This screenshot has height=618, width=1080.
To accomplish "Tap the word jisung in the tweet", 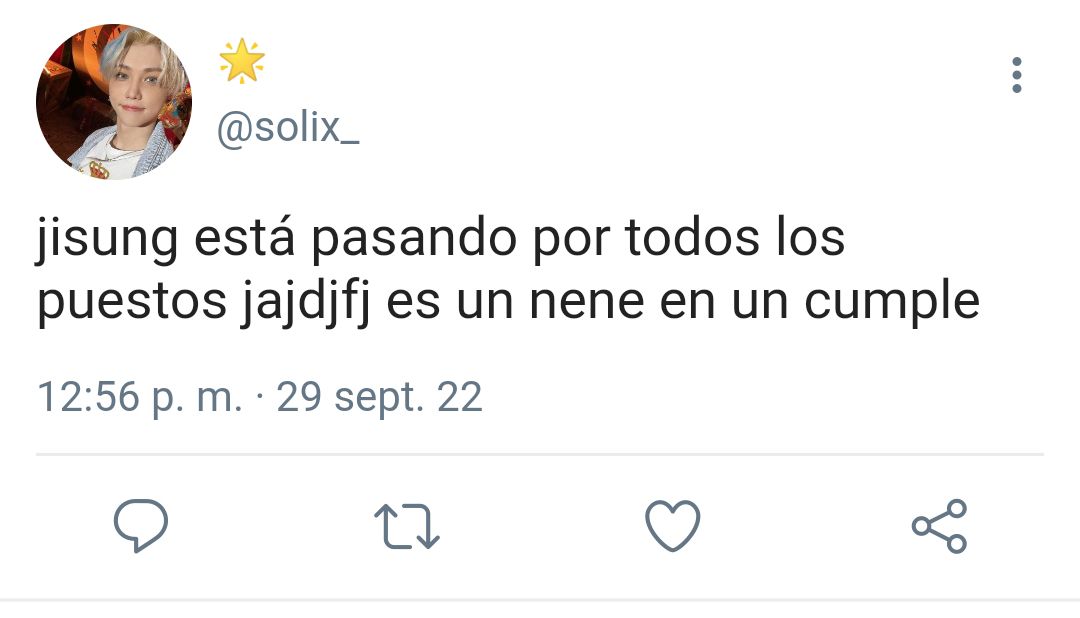I will coord(107,239).
